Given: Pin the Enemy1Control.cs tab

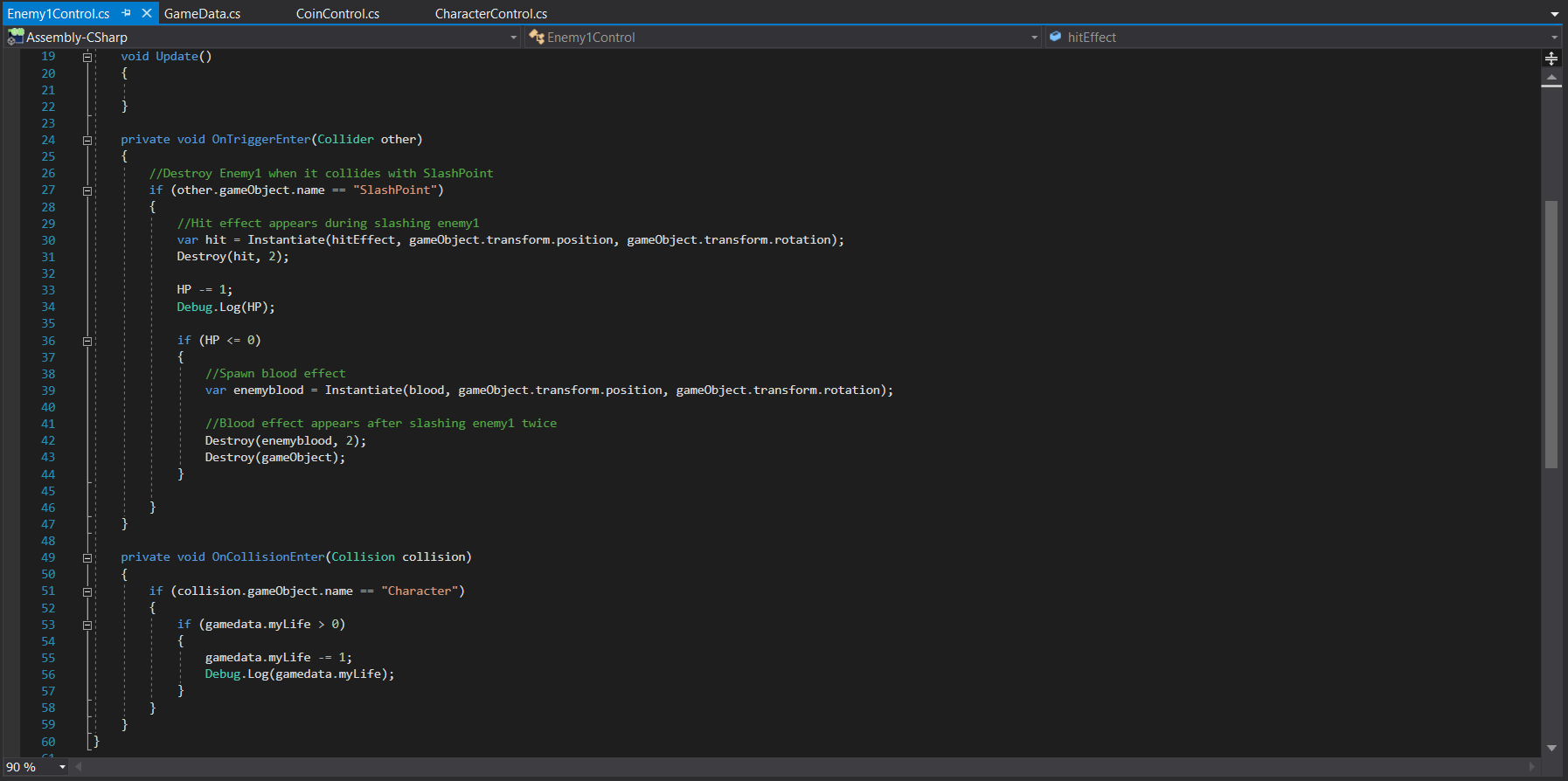Looking at the screenshot, I should pos(127,13).
